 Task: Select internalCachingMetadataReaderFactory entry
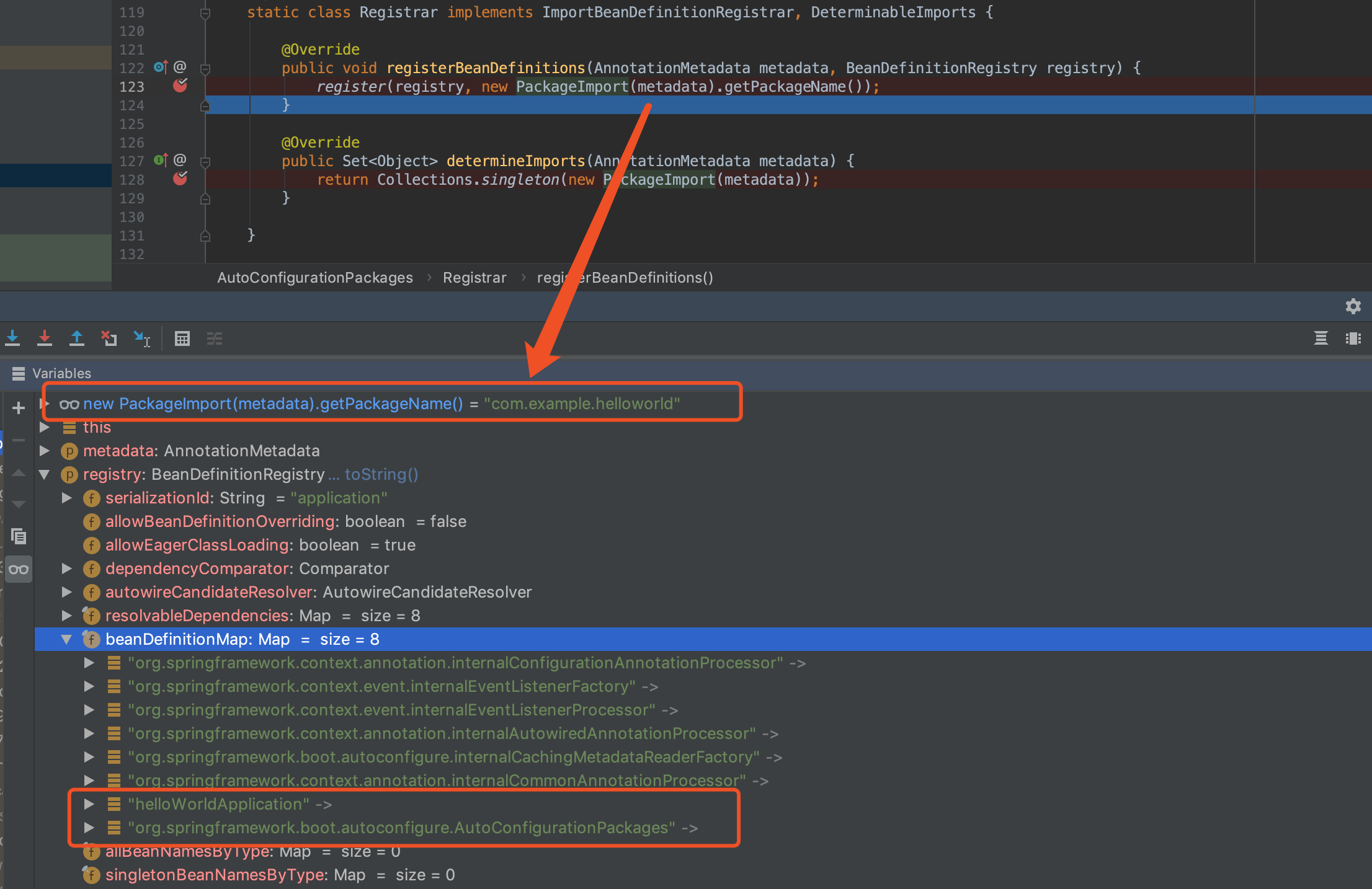[x=703, y=757]
